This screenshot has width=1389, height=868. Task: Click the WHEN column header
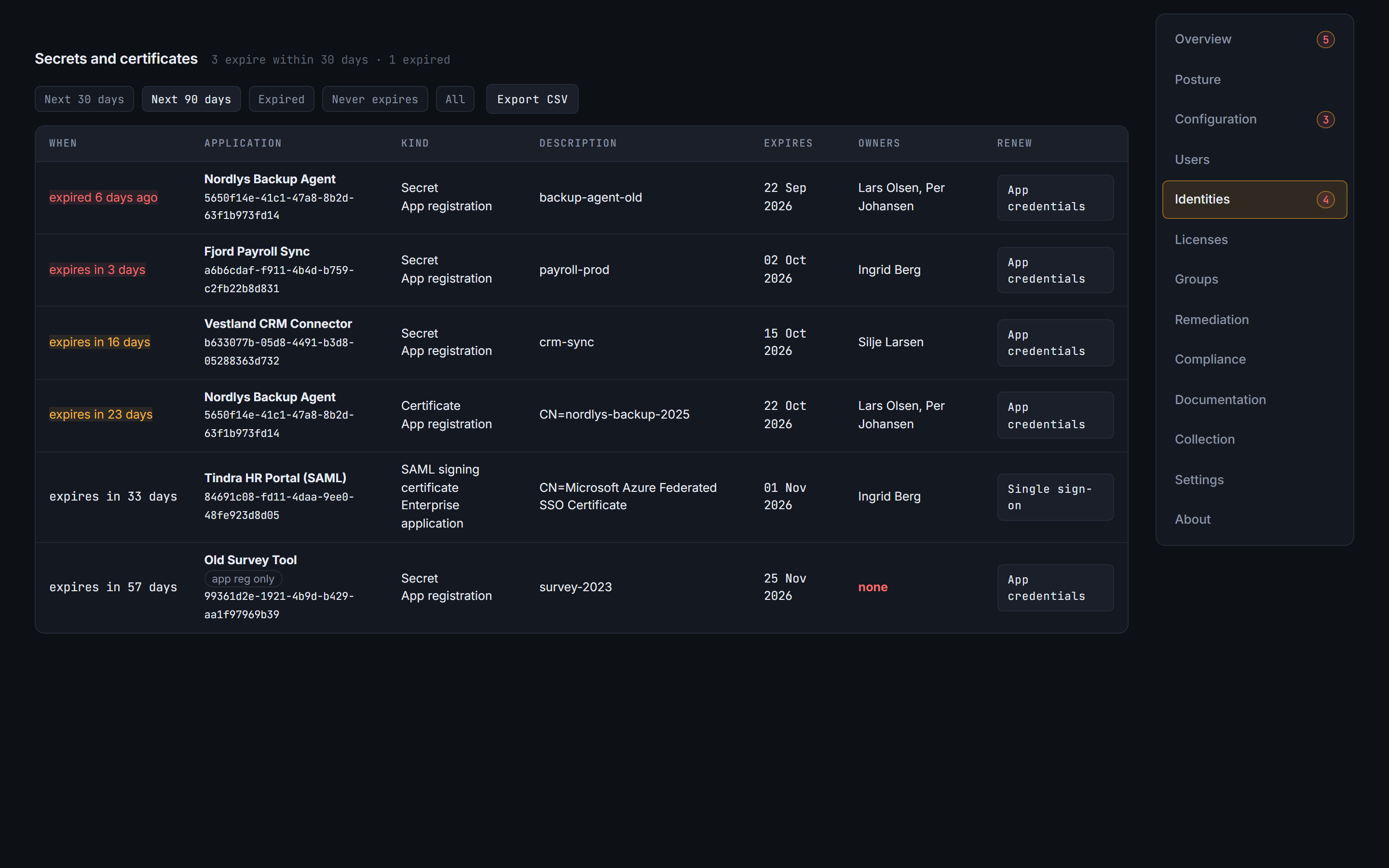(63, 144)
